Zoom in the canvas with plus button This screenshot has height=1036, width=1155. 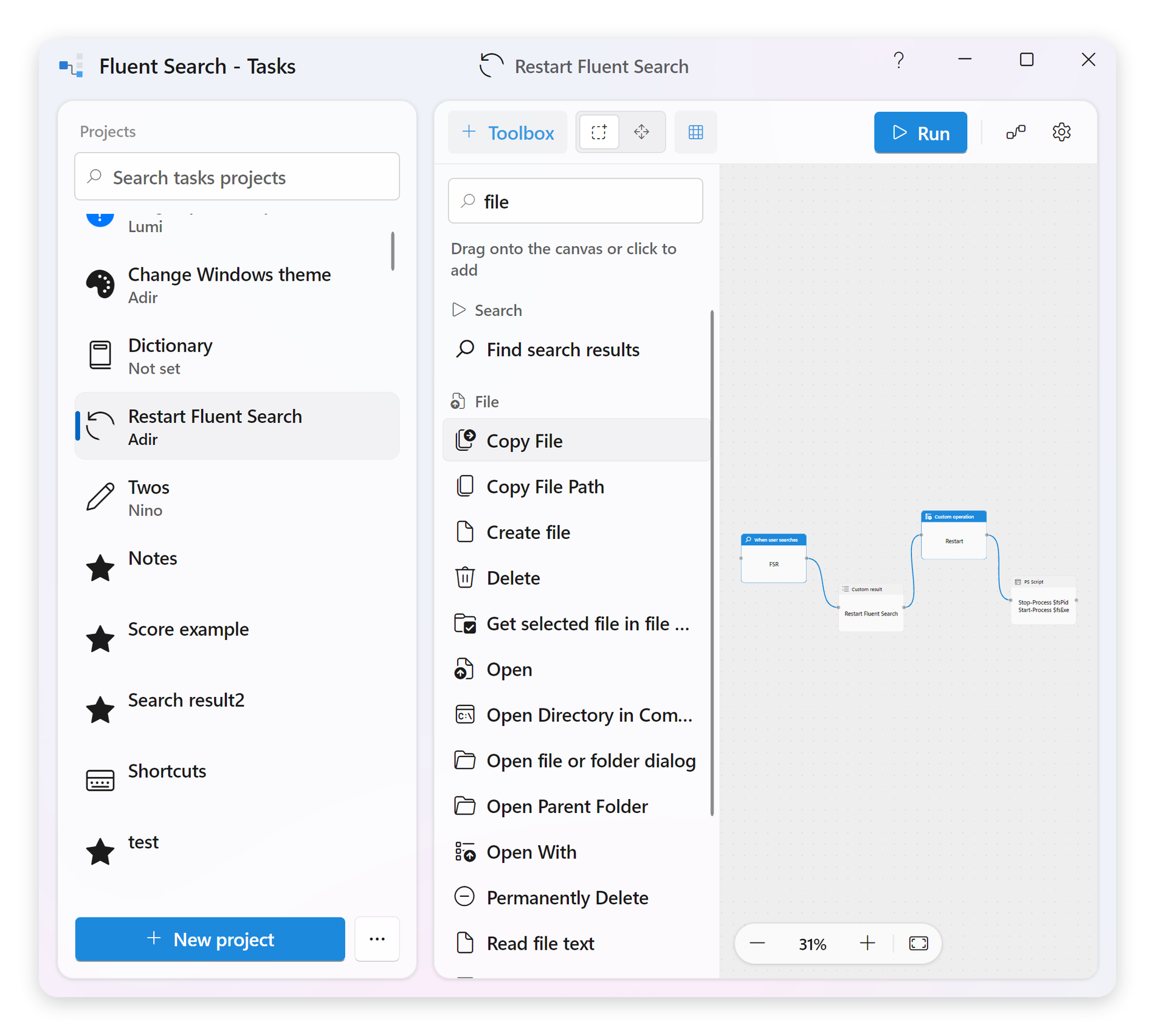tap(867, 943)
